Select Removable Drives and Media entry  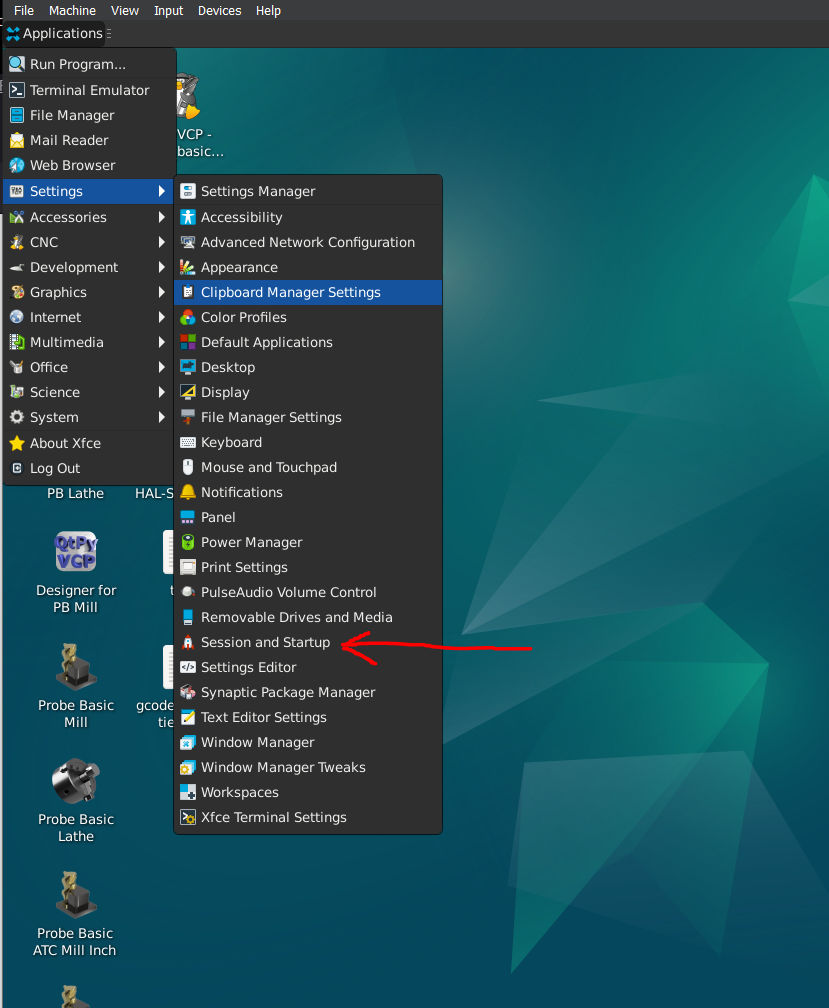pyautogui.click(x=308, y=617)
